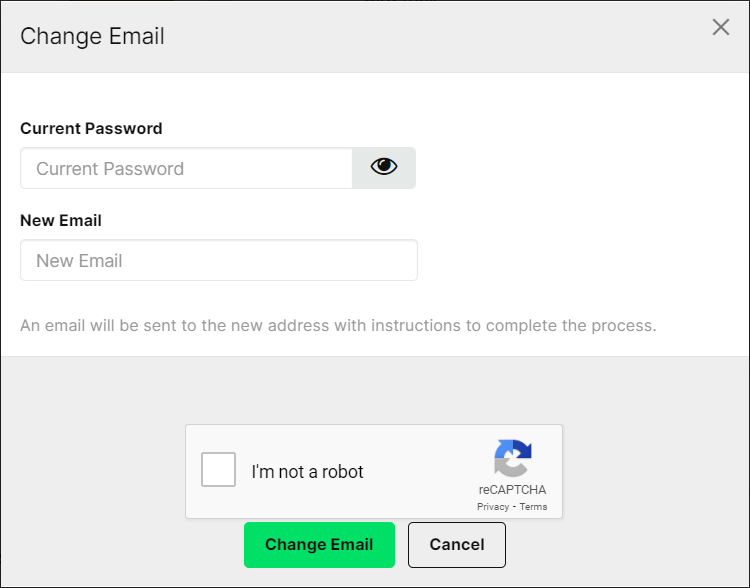This screenshot has width=750, height=588.
Task: Click the gray instructions sentence about the new address
Action: pos(338,326)
